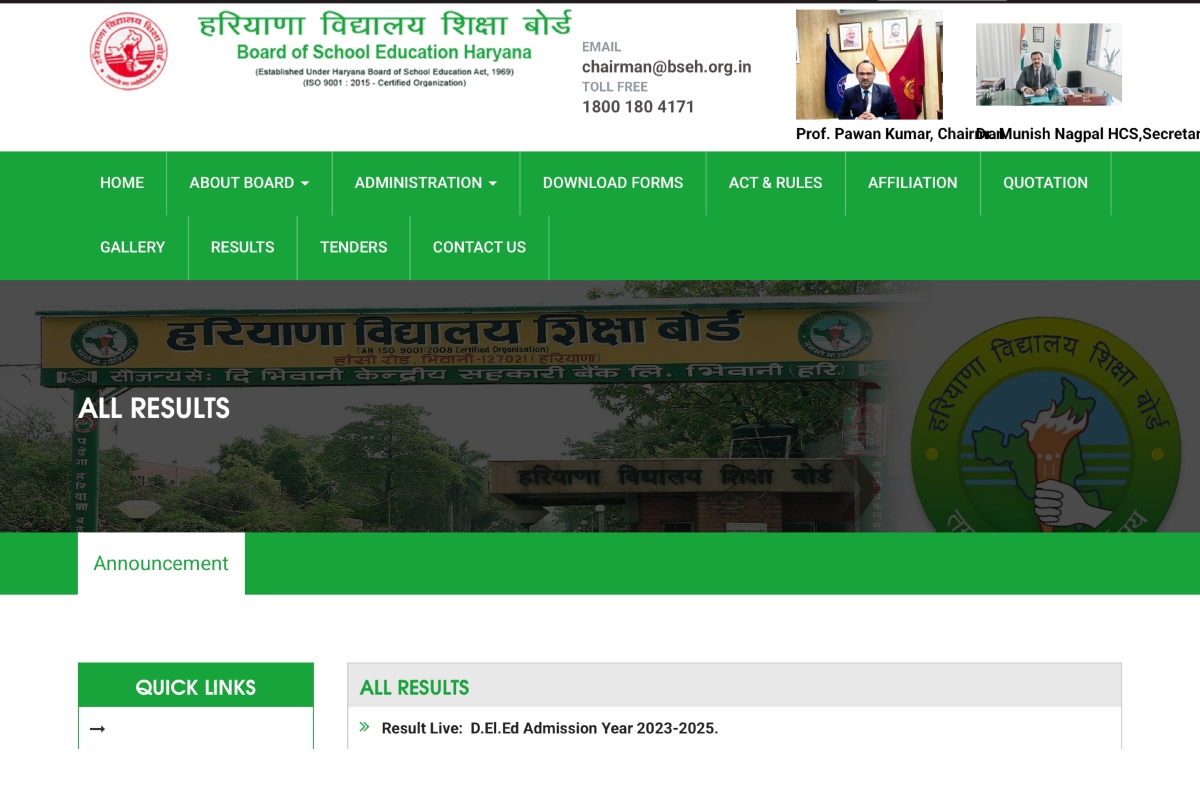
Task: Open the HOME menu item
Action: click(122, 183)
